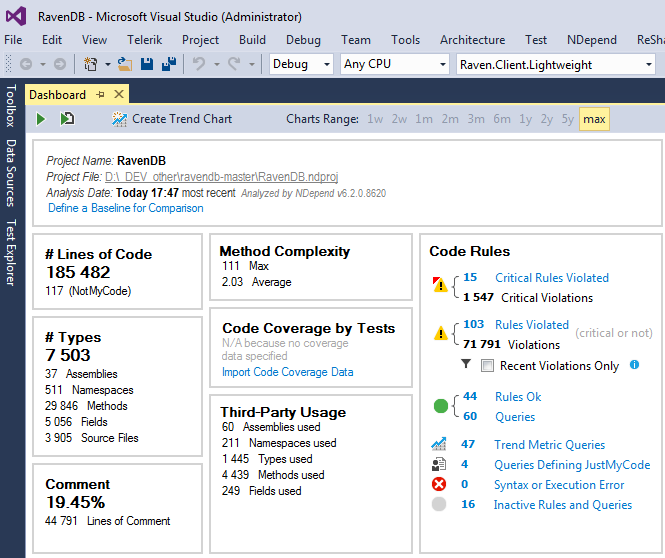Expand the Undo history dropdown arrow
The image size is (665, 558).
point(217,64)
